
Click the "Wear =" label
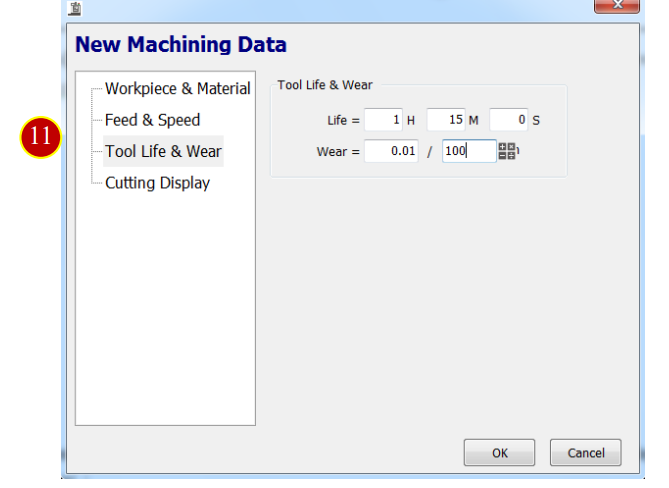pyautogui.click(x=338, y=152)
